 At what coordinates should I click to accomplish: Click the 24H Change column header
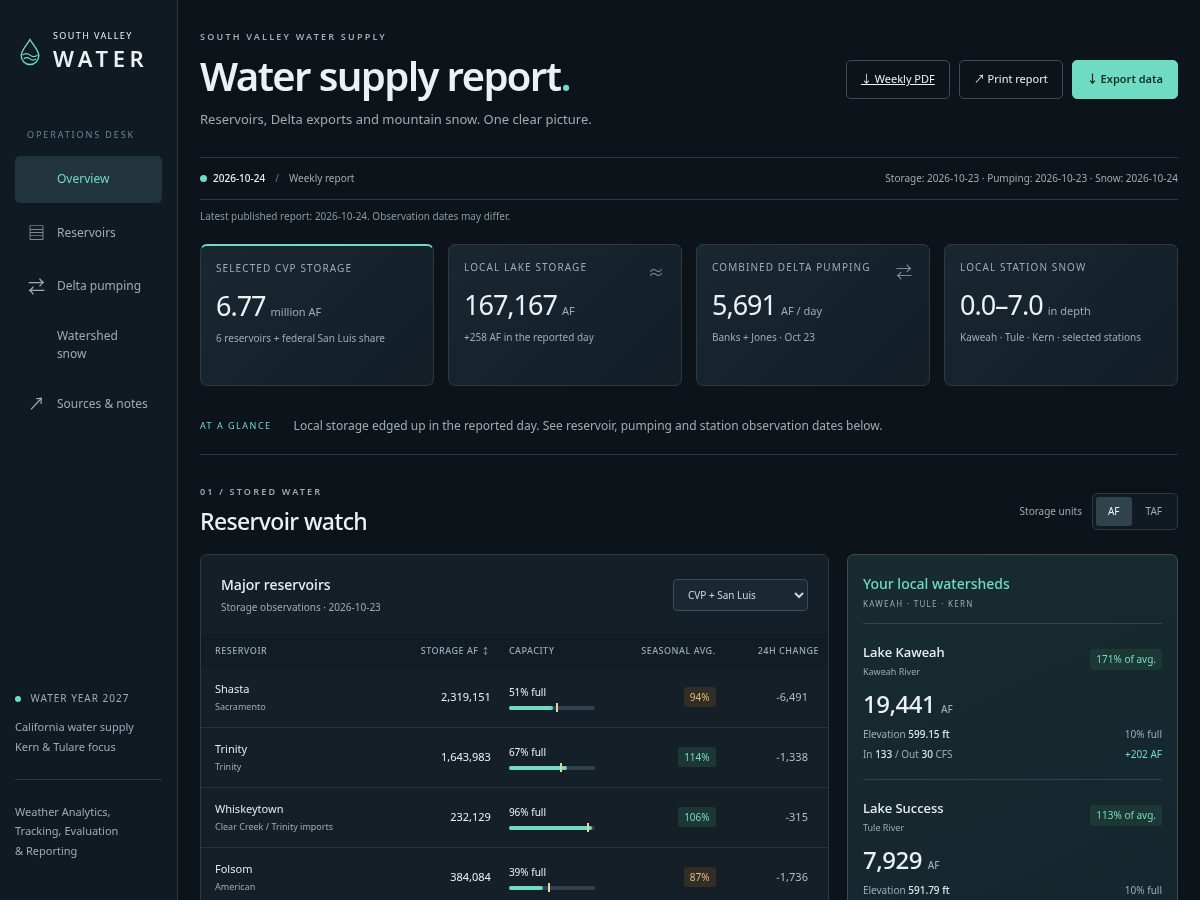788,651
